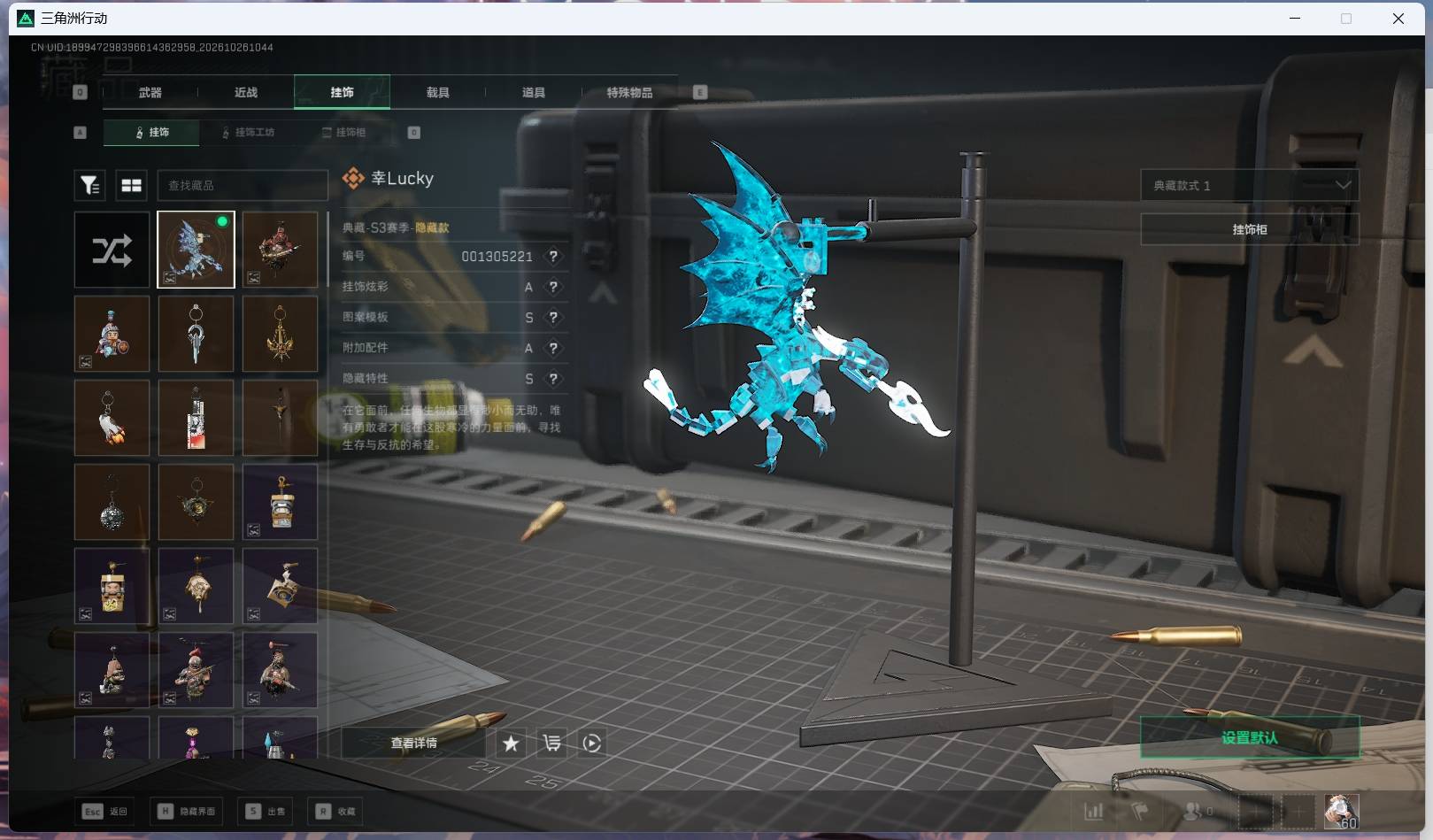Click the serial number 001305221
Screen dimensions: 1433x840
coord(497,257)
